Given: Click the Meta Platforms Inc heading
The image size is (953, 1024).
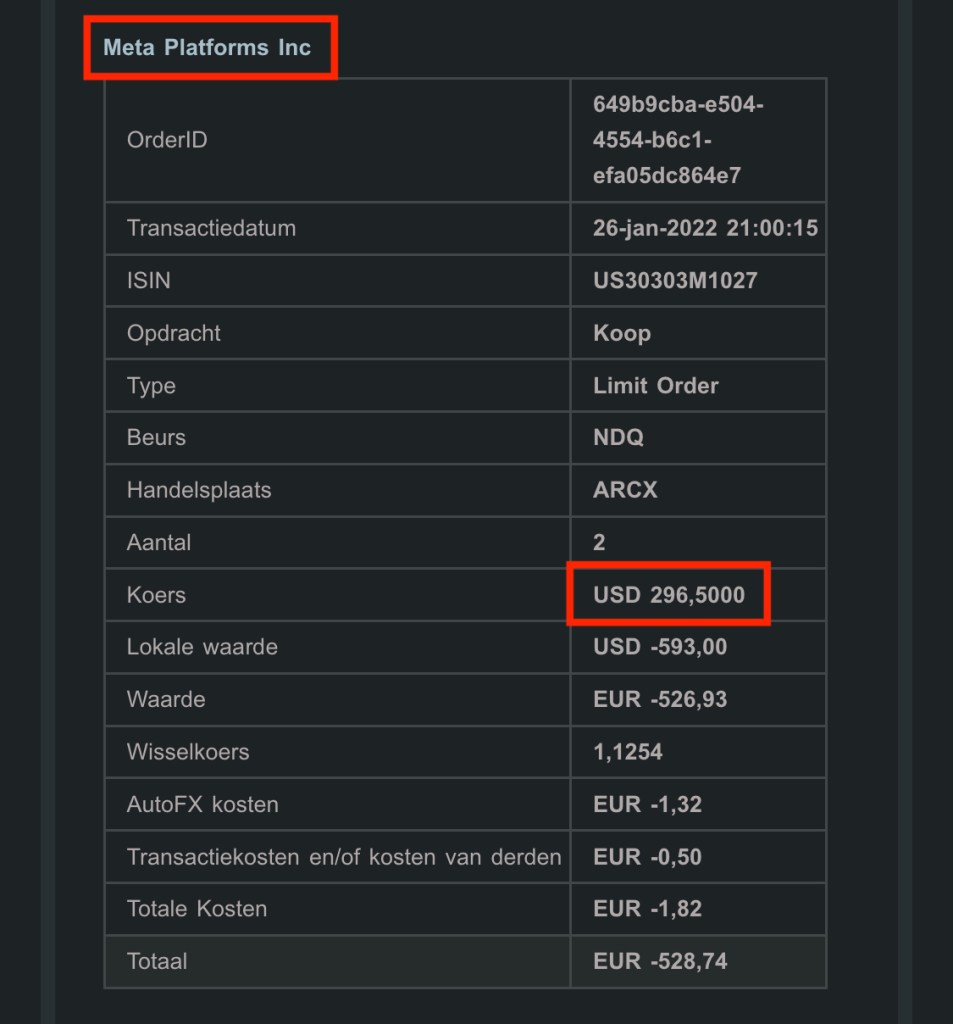Looking at the screenshot, I should pyautogui.click(x=207, y=48).
